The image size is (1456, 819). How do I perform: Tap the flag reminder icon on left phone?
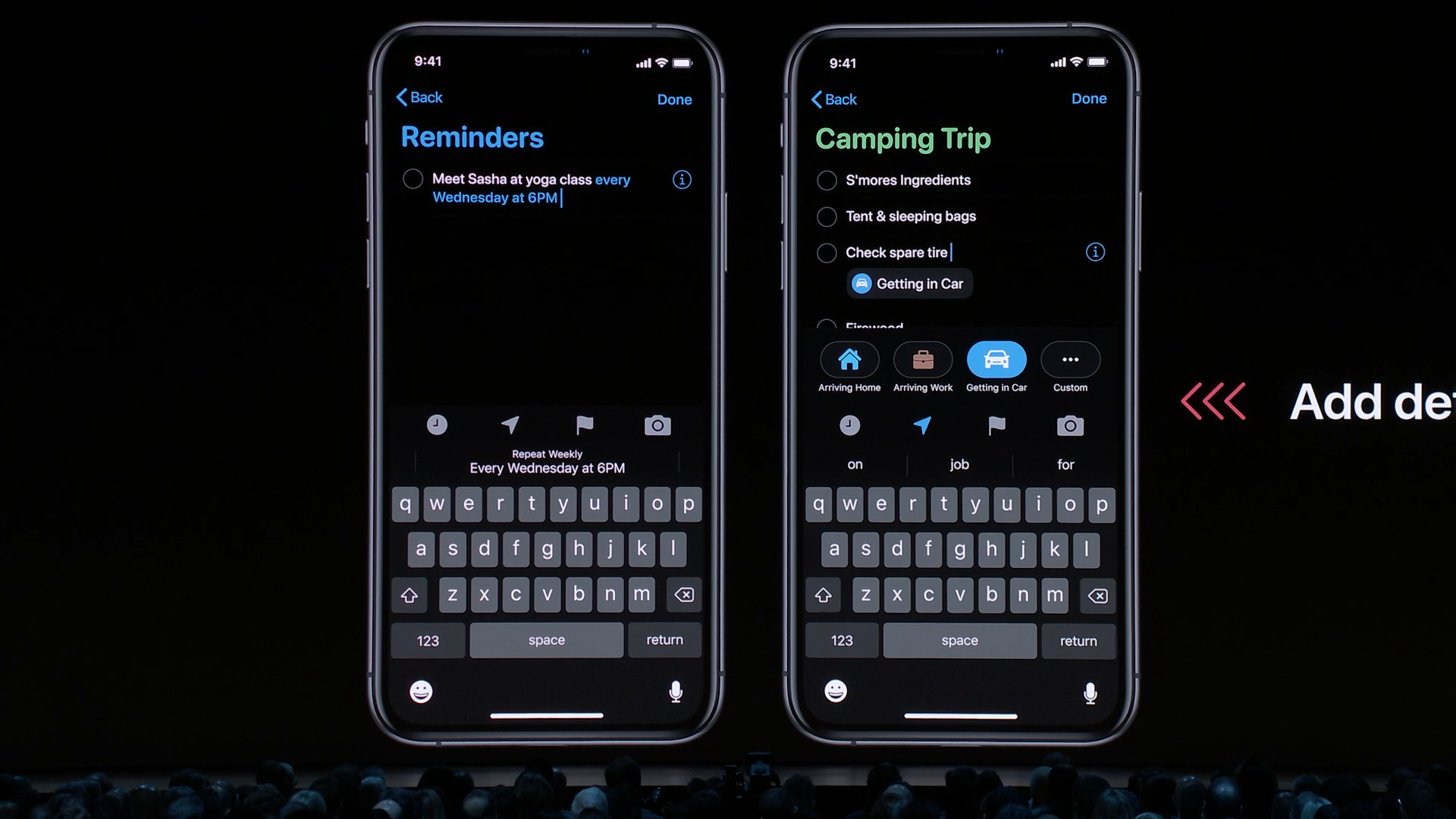[583, 425]
